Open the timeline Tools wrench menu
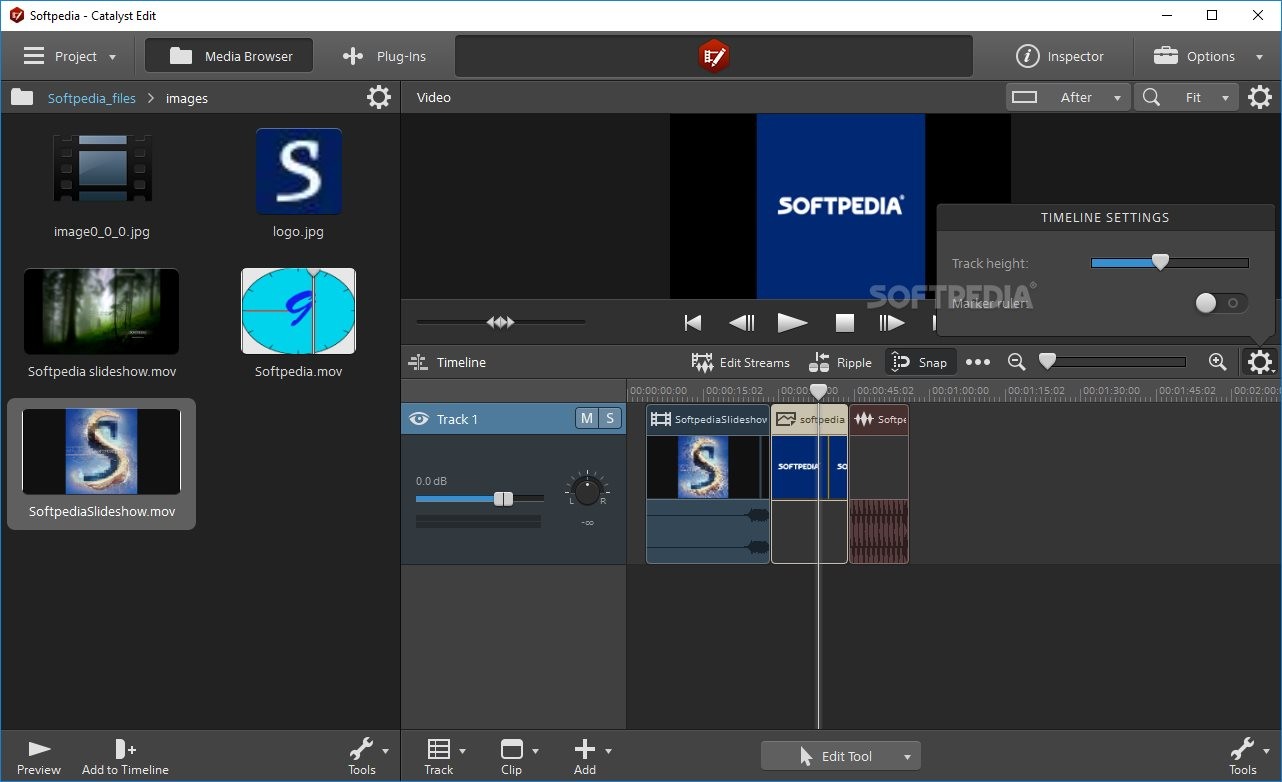The height and width of the screenshot is (782, 1282). pyautogui.click(x=1248, y=757)
